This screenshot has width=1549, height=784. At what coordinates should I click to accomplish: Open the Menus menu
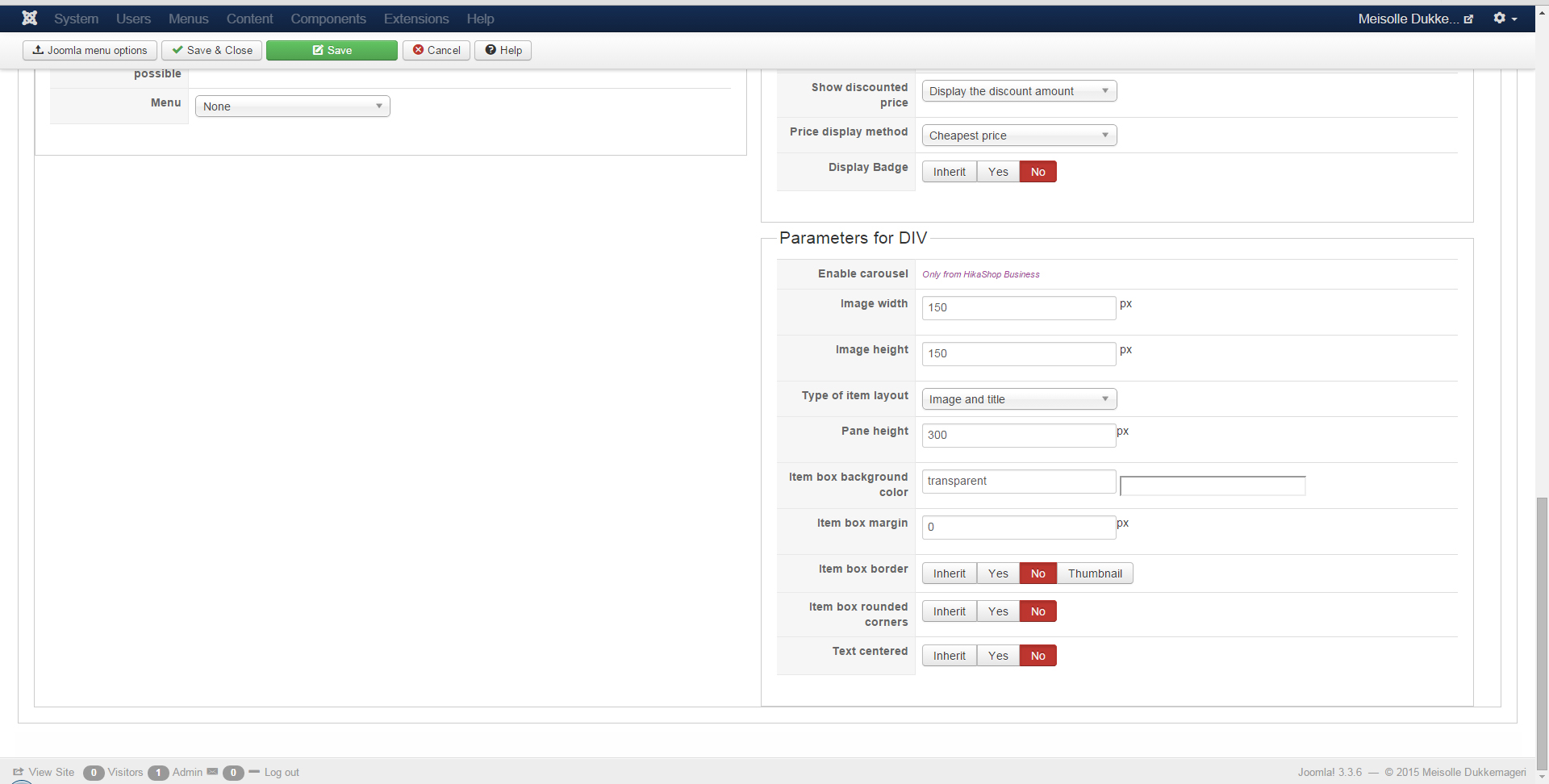pyautogui.click(x=189, y=19)
